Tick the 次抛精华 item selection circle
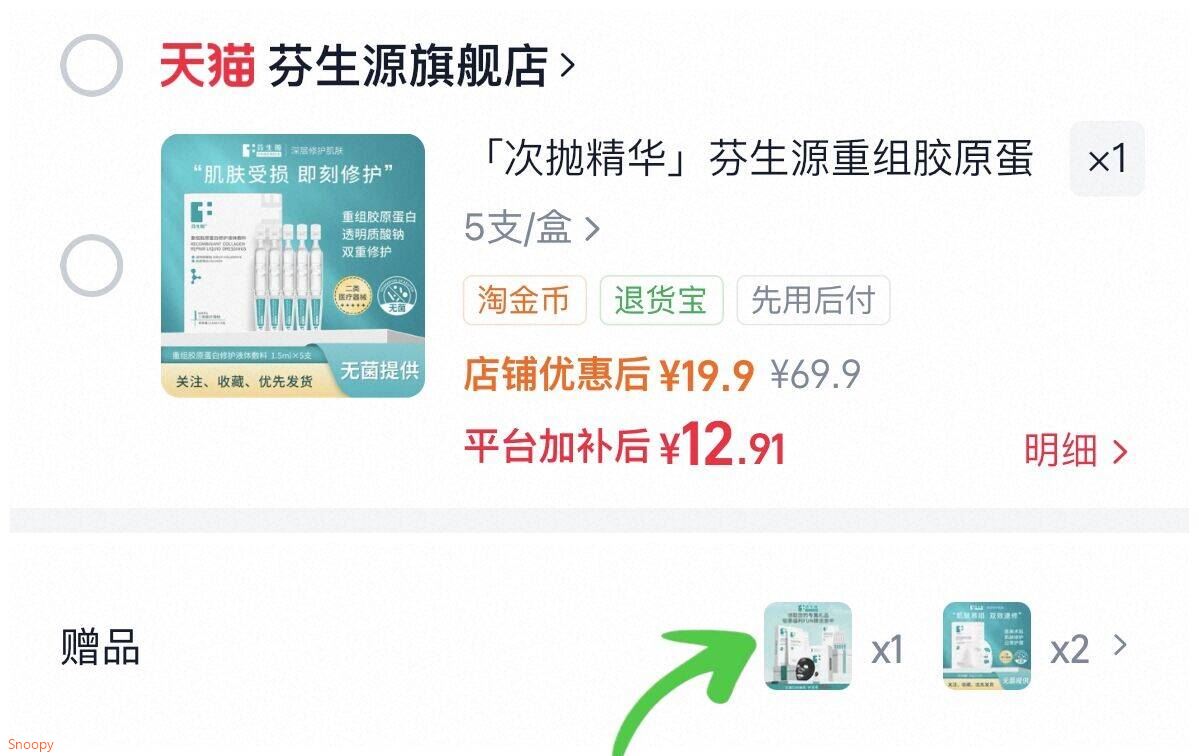The width and height of the screenshot is (1199, 756). (x=92, y=266)
